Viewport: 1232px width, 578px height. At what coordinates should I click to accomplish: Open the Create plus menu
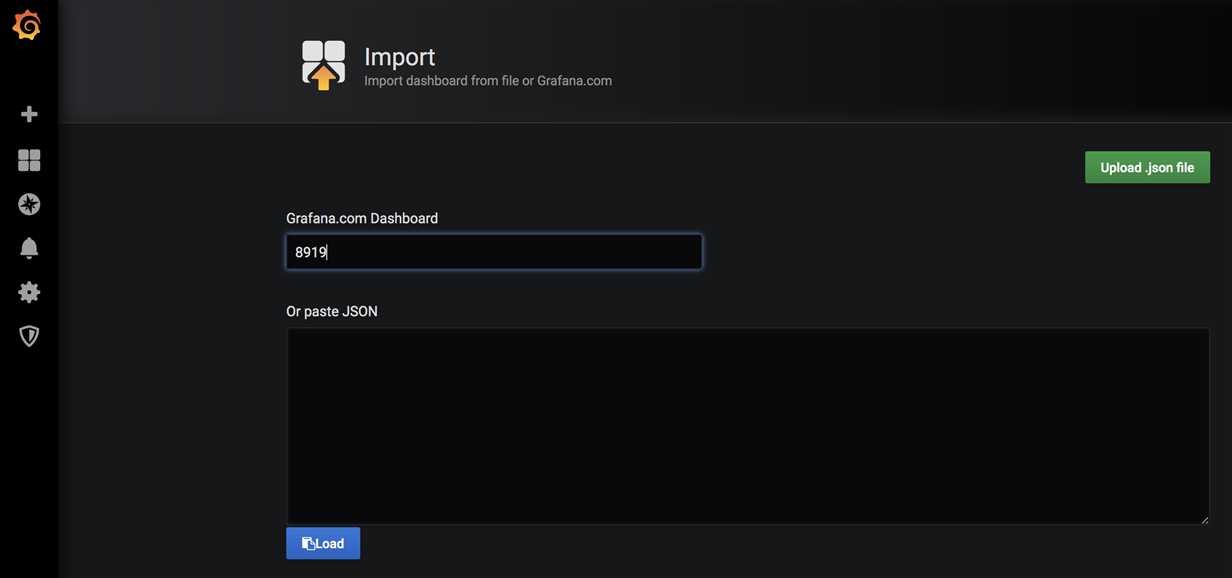29,114
